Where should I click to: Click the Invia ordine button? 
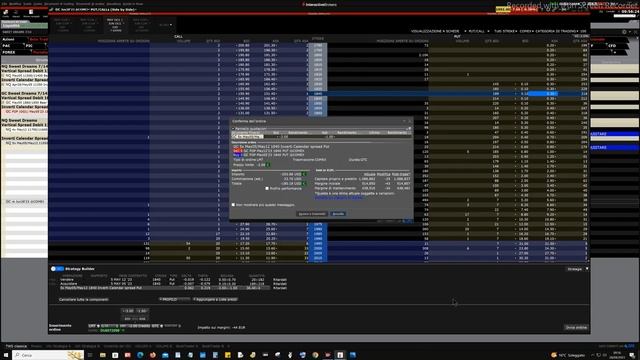[x=576, y=327]
